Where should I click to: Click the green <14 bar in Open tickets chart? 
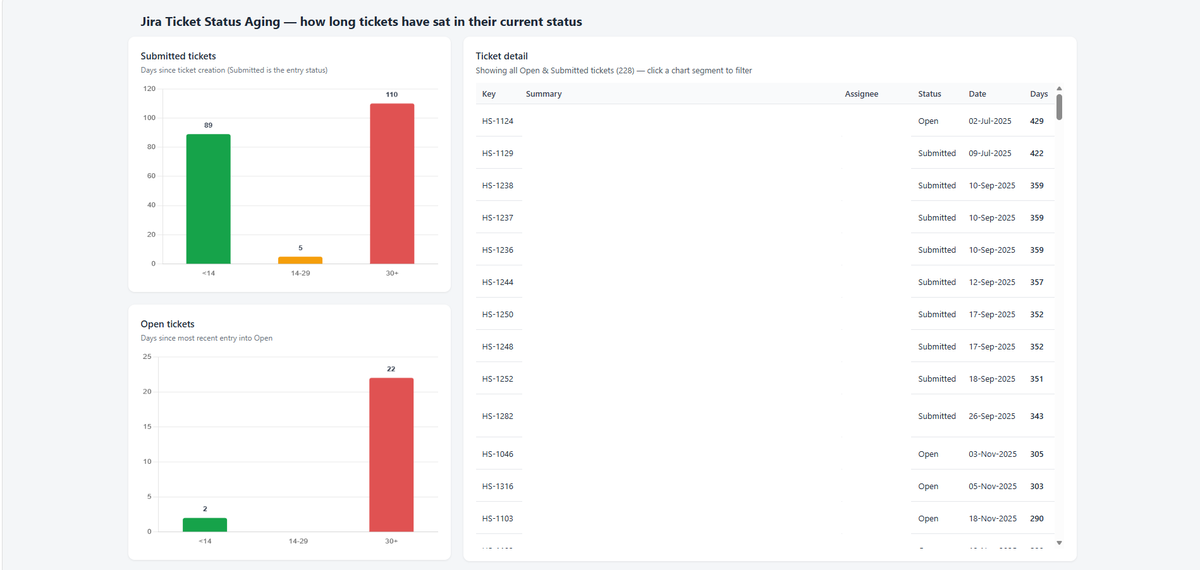click(205, 524)
